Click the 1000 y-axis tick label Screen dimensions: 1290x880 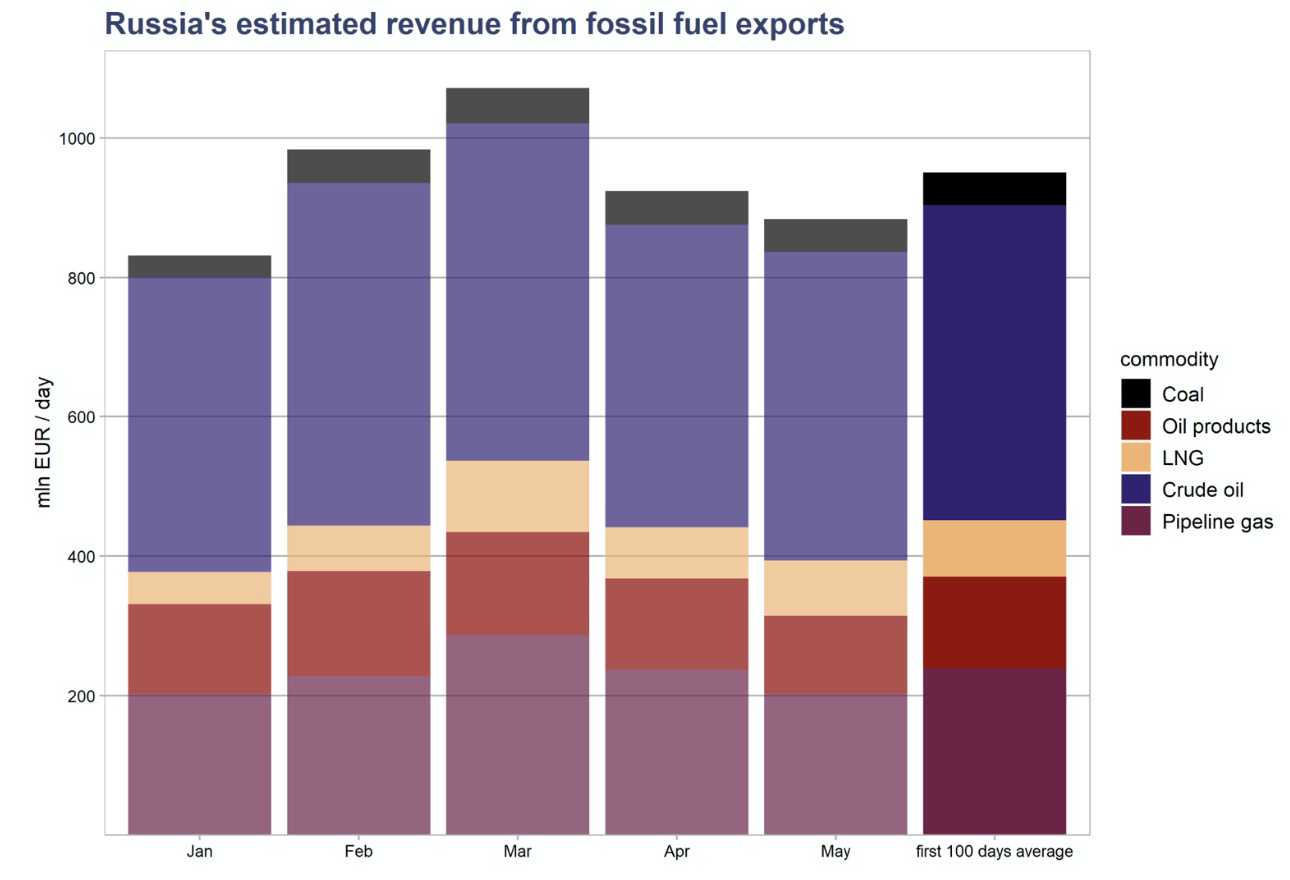tap(79, 138)
